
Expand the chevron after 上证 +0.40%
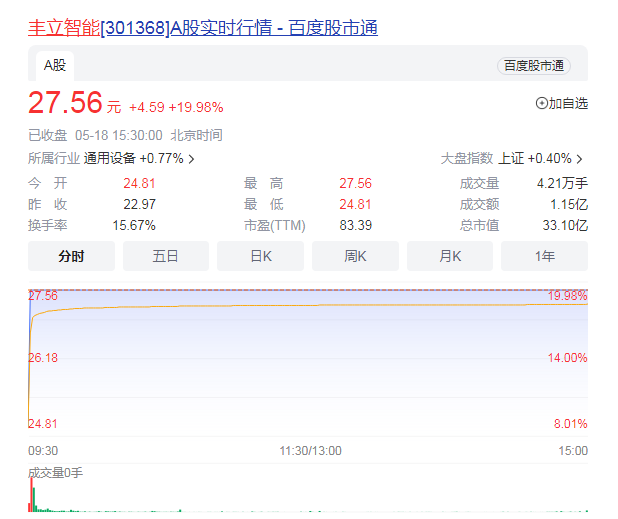tap(579, 159)
